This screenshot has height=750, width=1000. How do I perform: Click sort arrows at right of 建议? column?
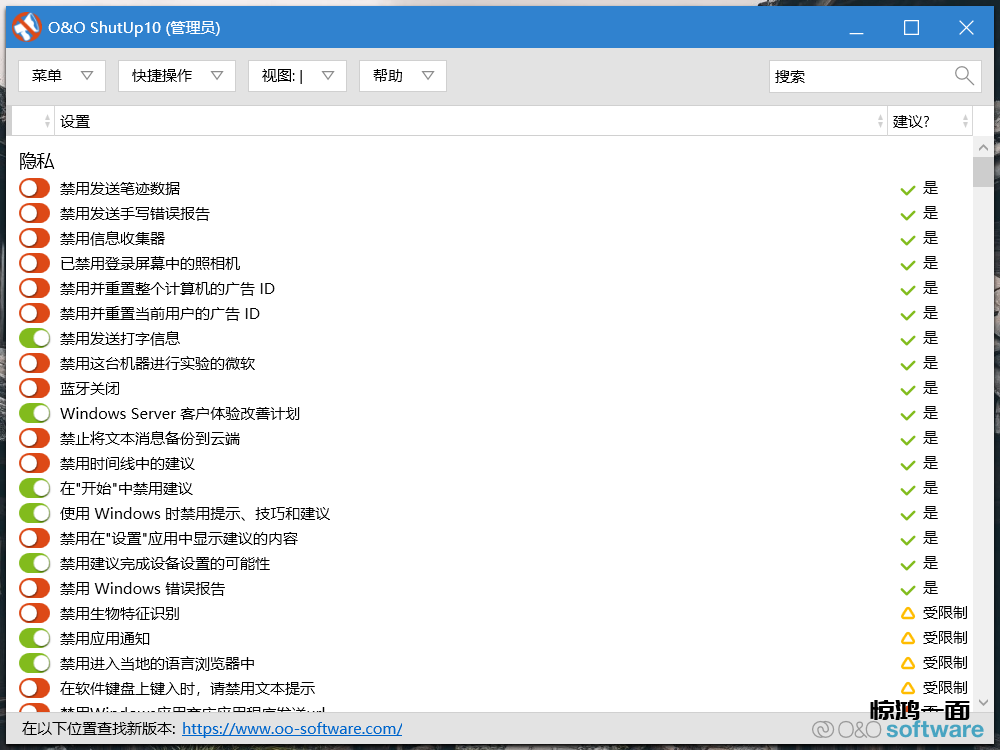coord(965,121)
